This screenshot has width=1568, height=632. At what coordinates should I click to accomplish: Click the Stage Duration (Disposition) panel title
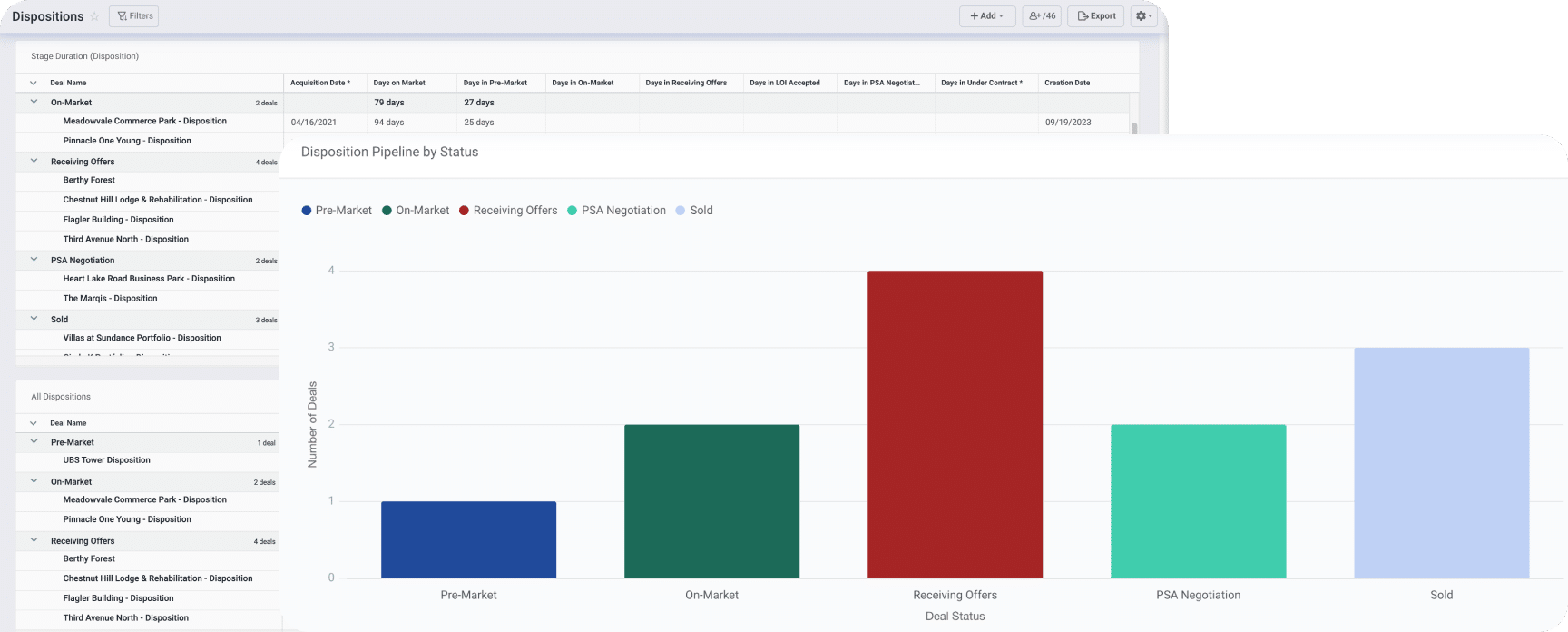(85, 56)
